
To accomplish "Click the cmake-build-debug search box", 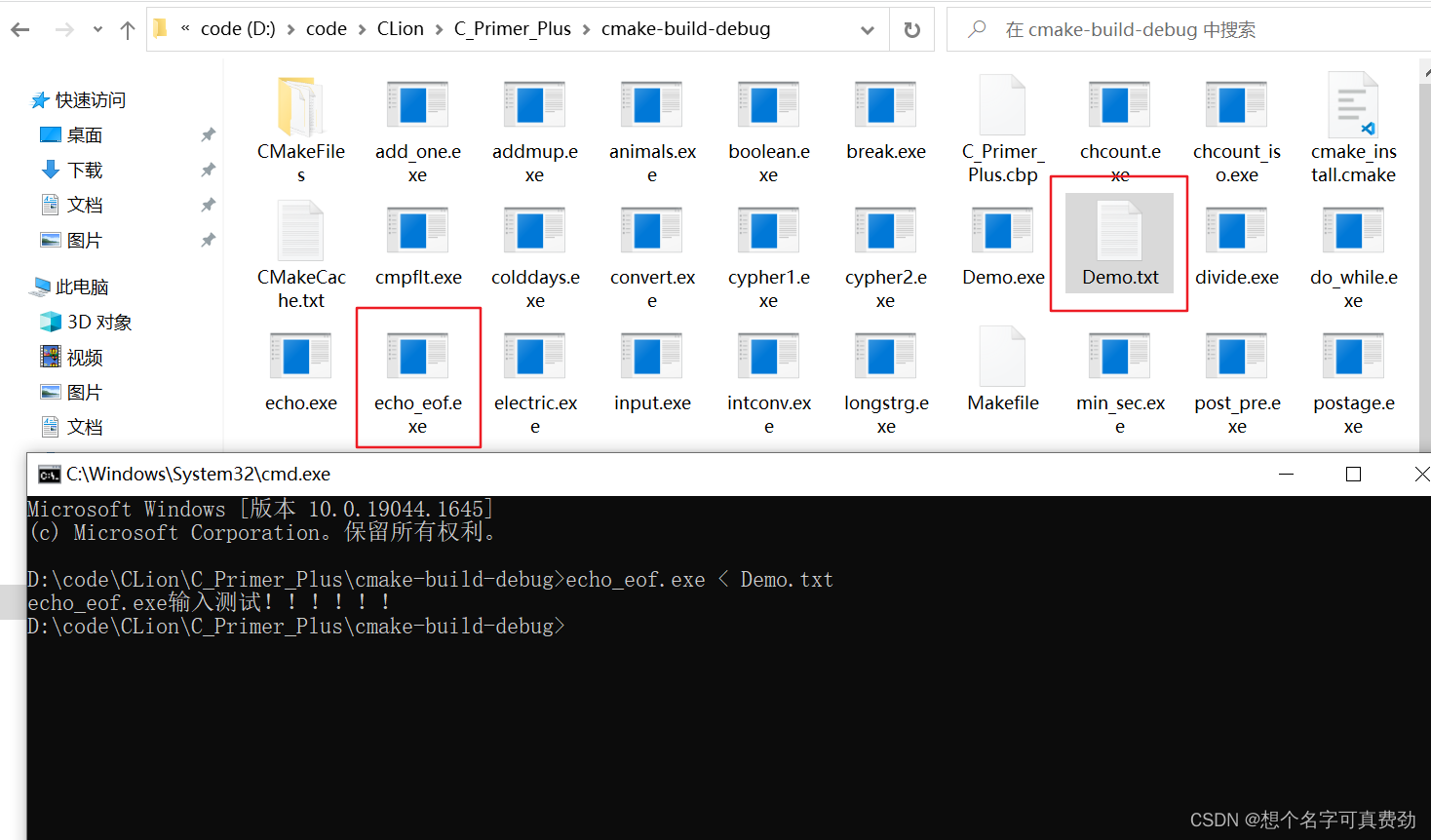I will [1189, 30].
